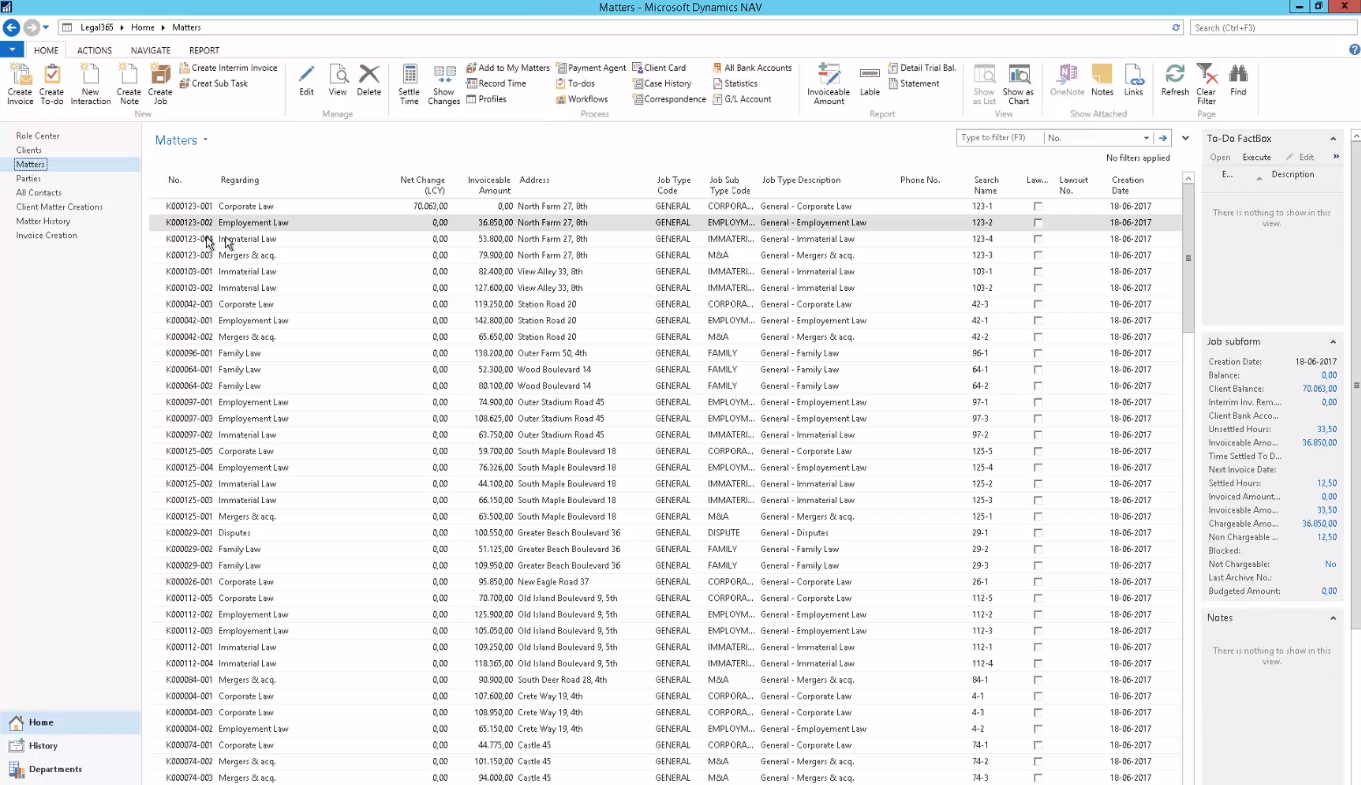Click the Create Invoice ribbon icon
This screenshot has width=1361, height=785.
coord(20,84)
